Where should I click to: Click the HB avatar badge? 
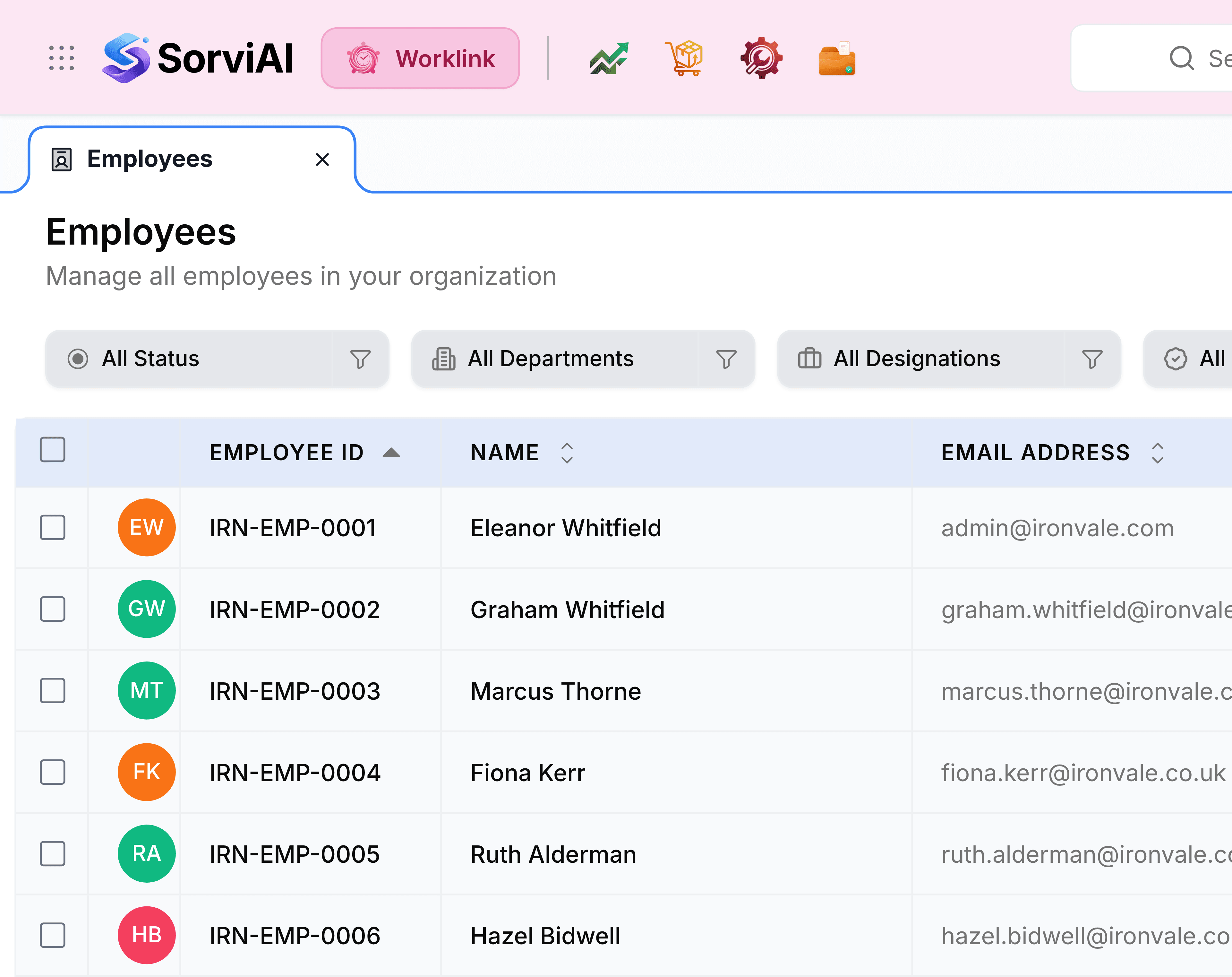tap(147, 935)
